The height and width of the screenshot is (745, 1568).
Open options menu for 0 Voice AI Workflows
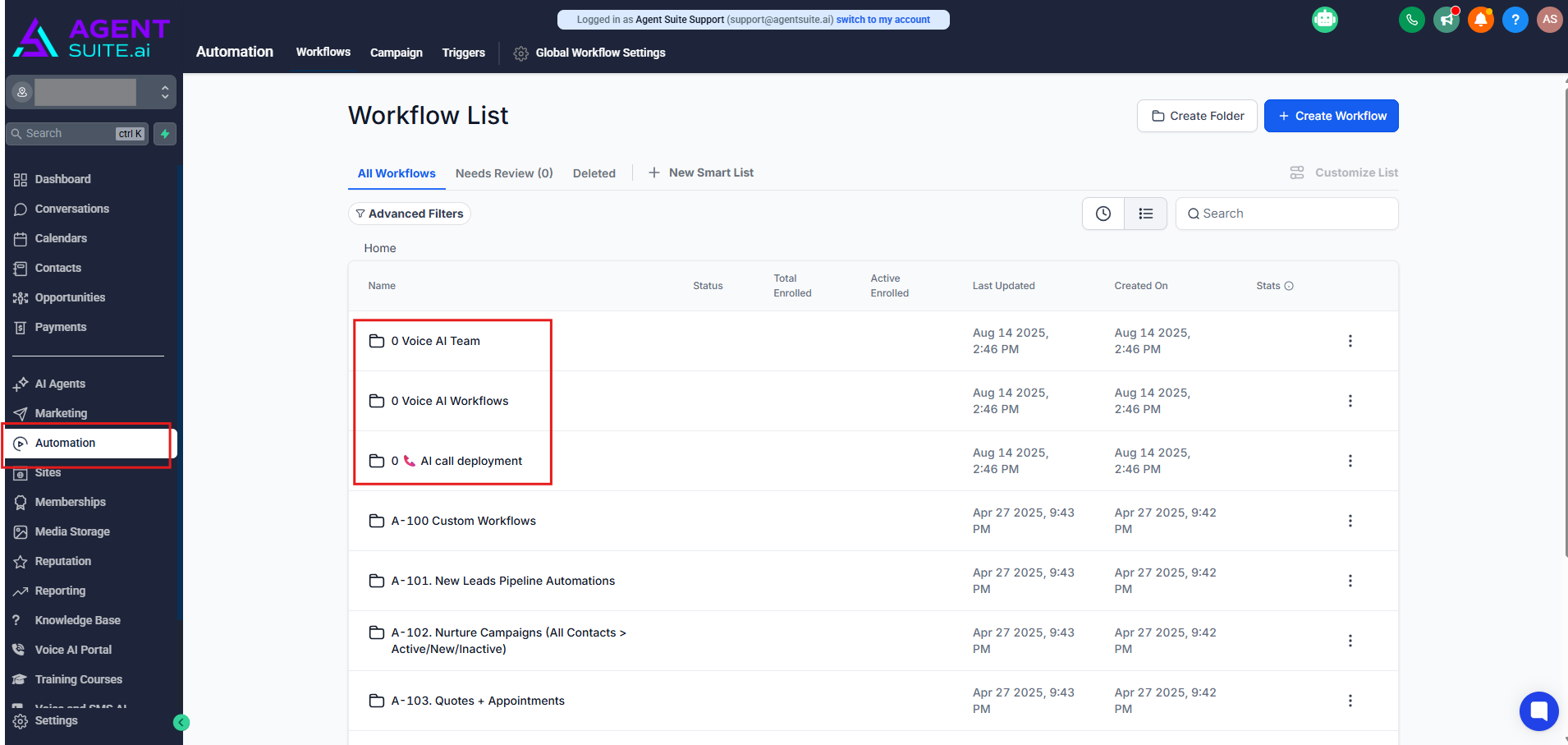point(1350,401)
